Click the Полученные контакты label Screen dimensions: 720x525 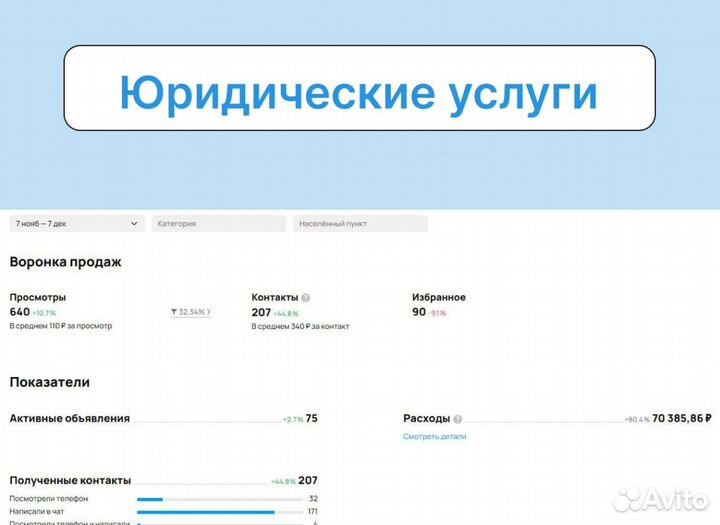click(70, 480)
